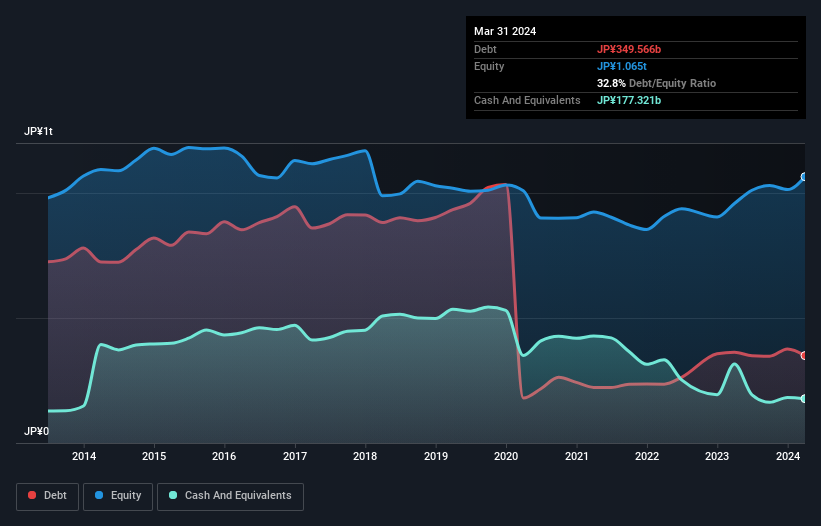Click the JP¥0 axis label
This screenshot has width=821, height=526.
36,431
